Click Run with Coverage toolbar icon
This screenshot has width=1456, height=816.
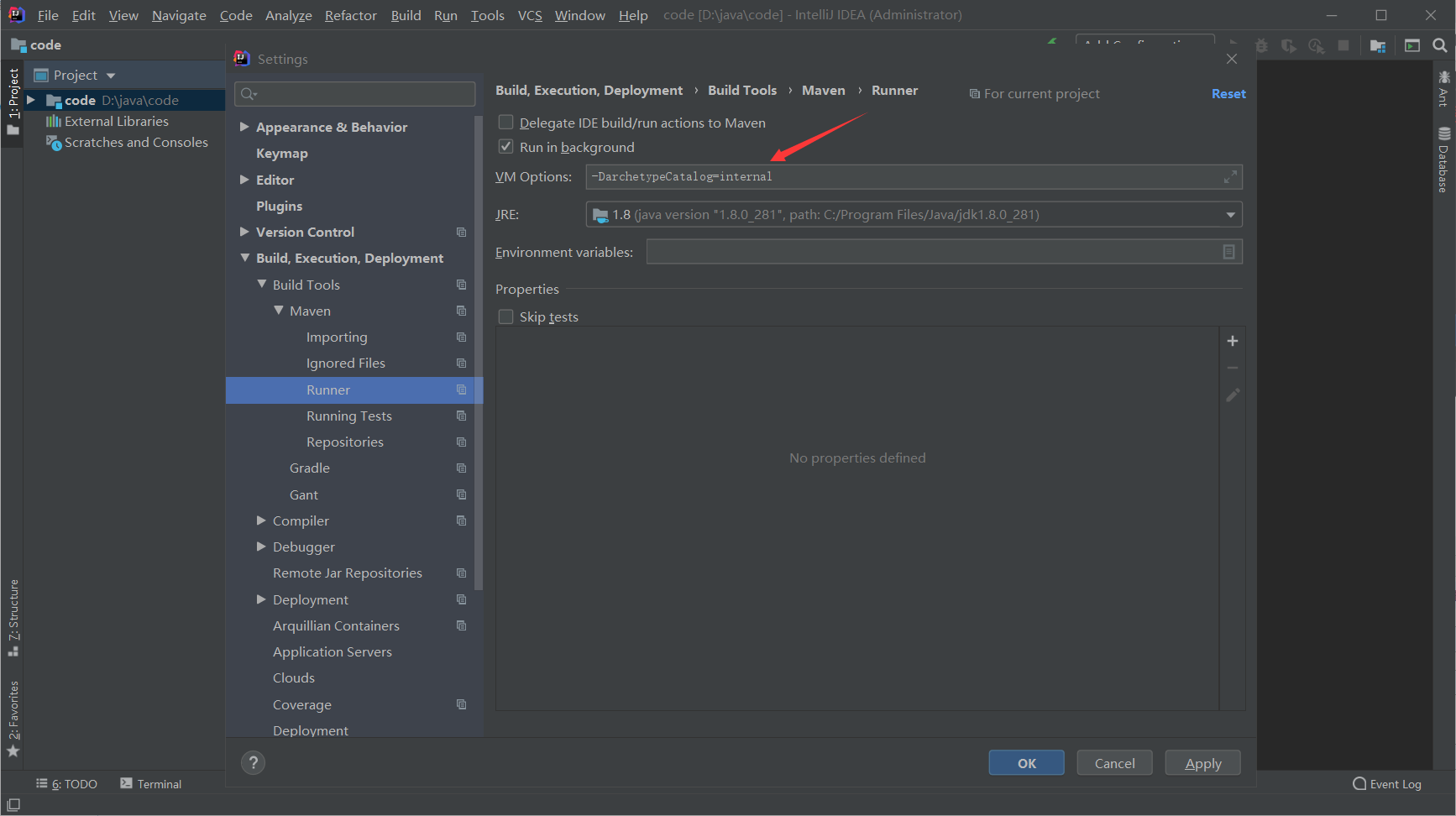1288,45
